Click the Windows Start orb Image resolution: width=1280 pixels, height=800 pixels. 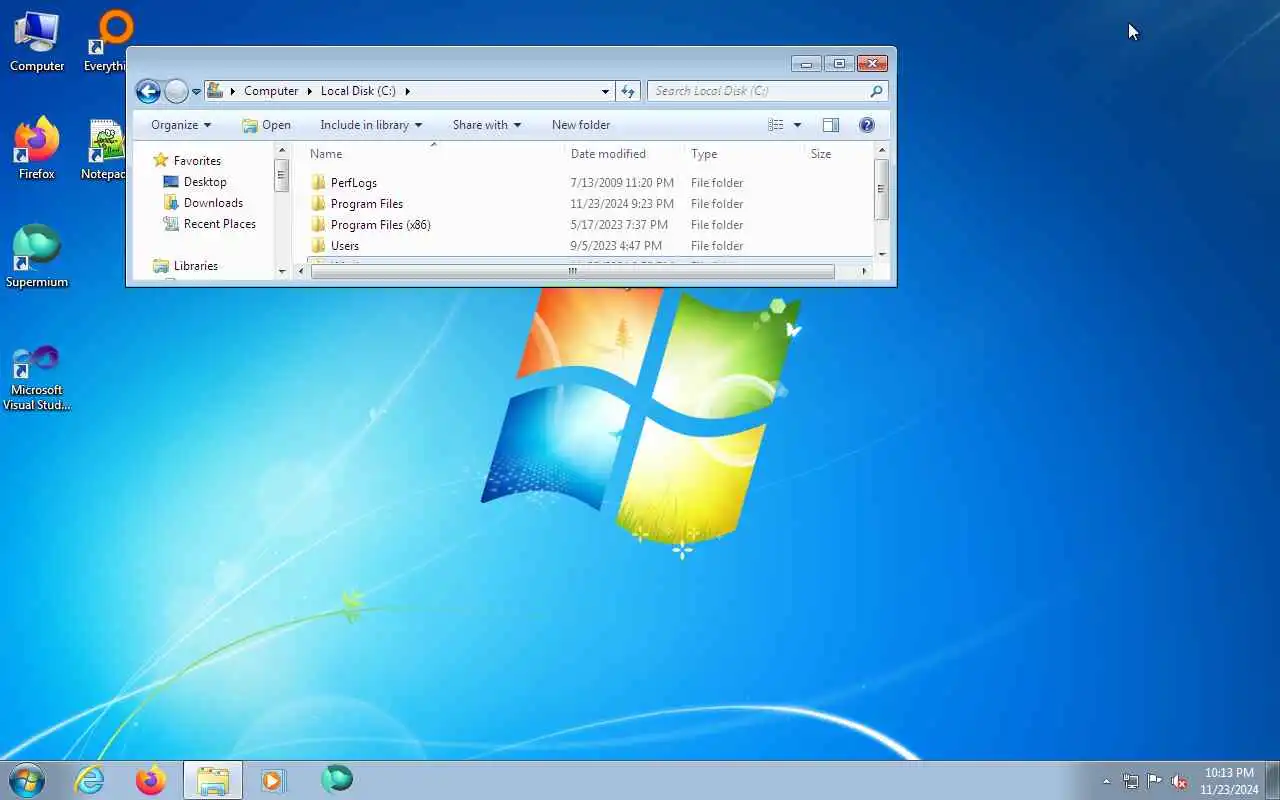[27, 780]
